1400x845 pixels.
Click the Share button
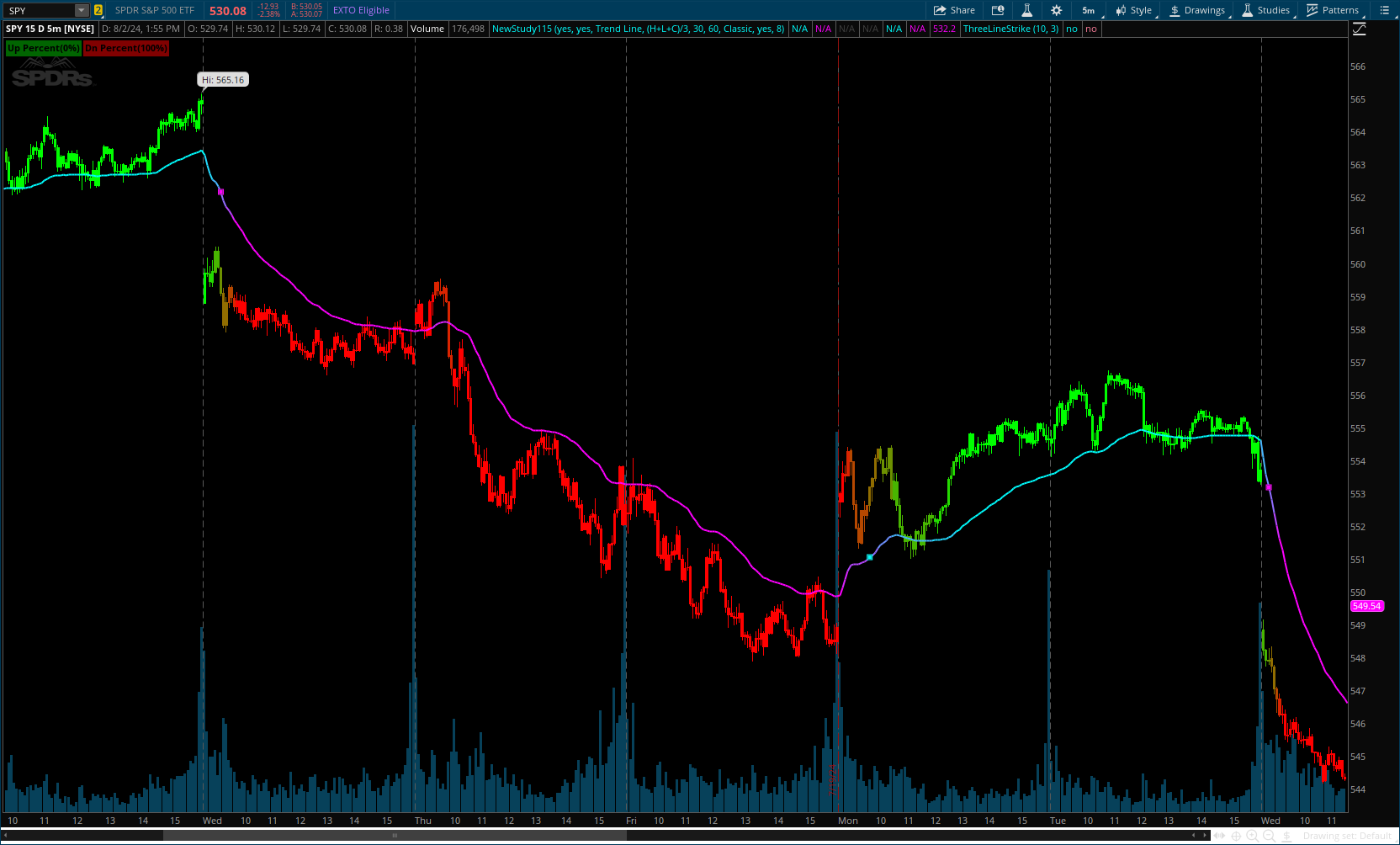[954, 11]
